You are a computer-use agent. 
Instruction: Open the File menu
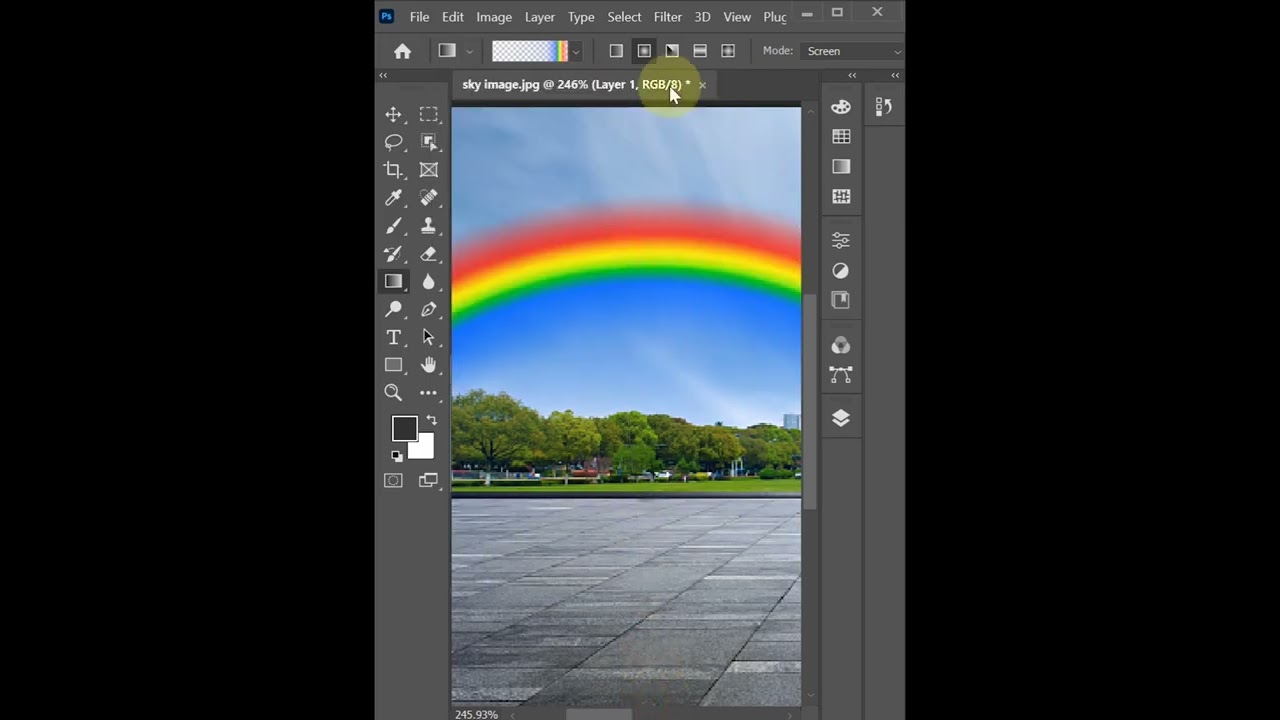tap(419, 17)
